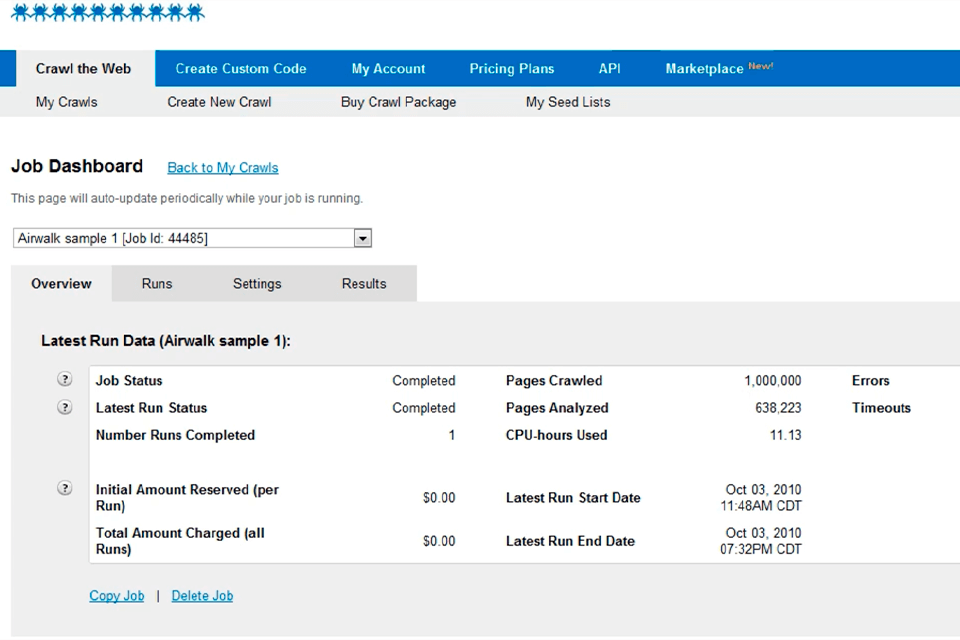The image size is (960, 640).
Task: Open Pricing Plans page
Action: (512, 69)
